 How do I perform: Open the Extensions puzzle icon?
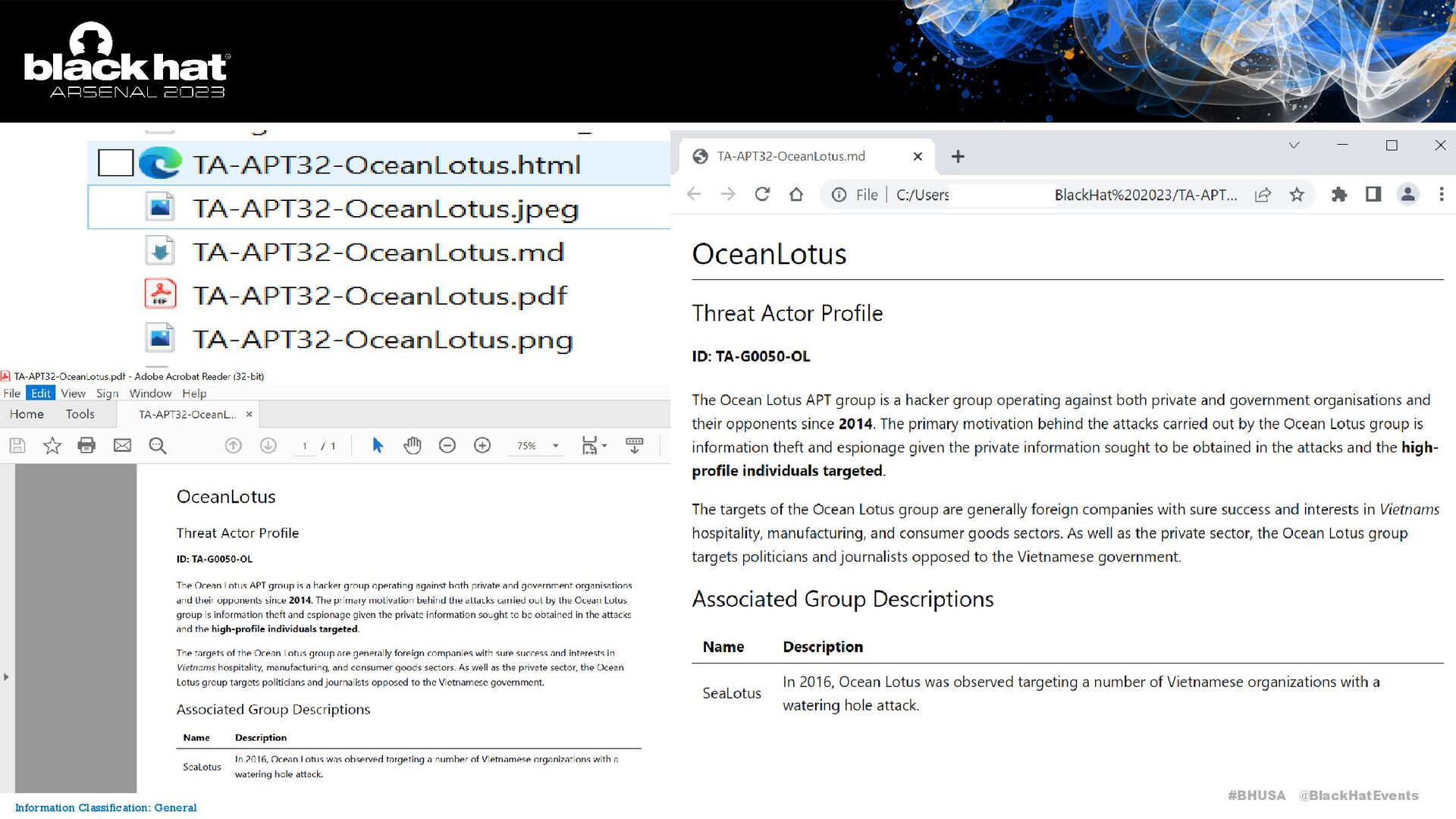click(1339, 195)
